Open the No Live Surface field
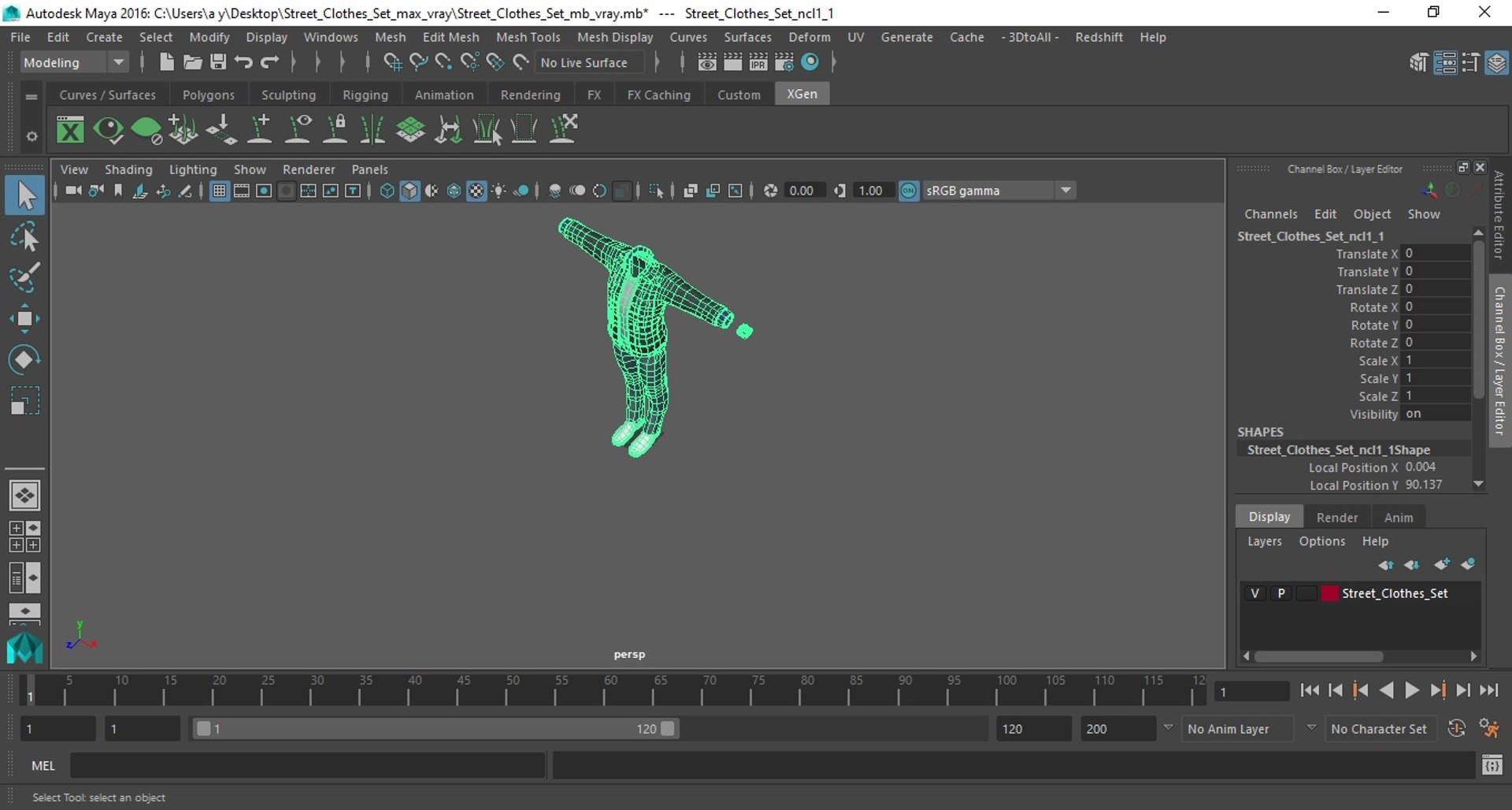 pyautogui.click(x=589, y=62)
